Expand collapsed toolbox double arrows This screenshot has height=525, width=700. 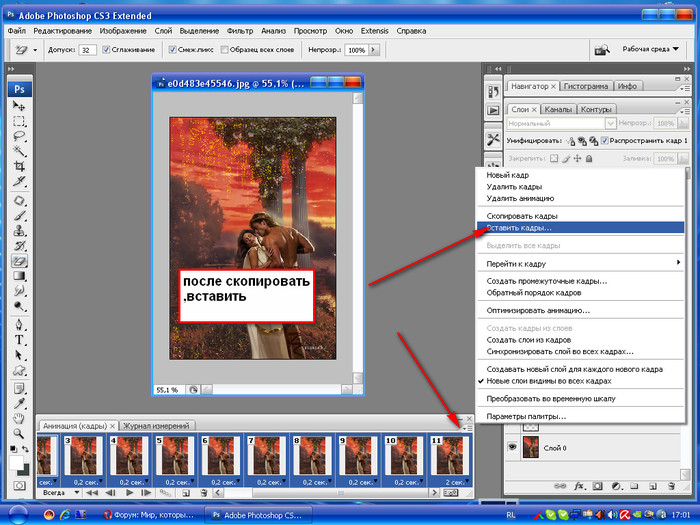click(x=11, y=69)
